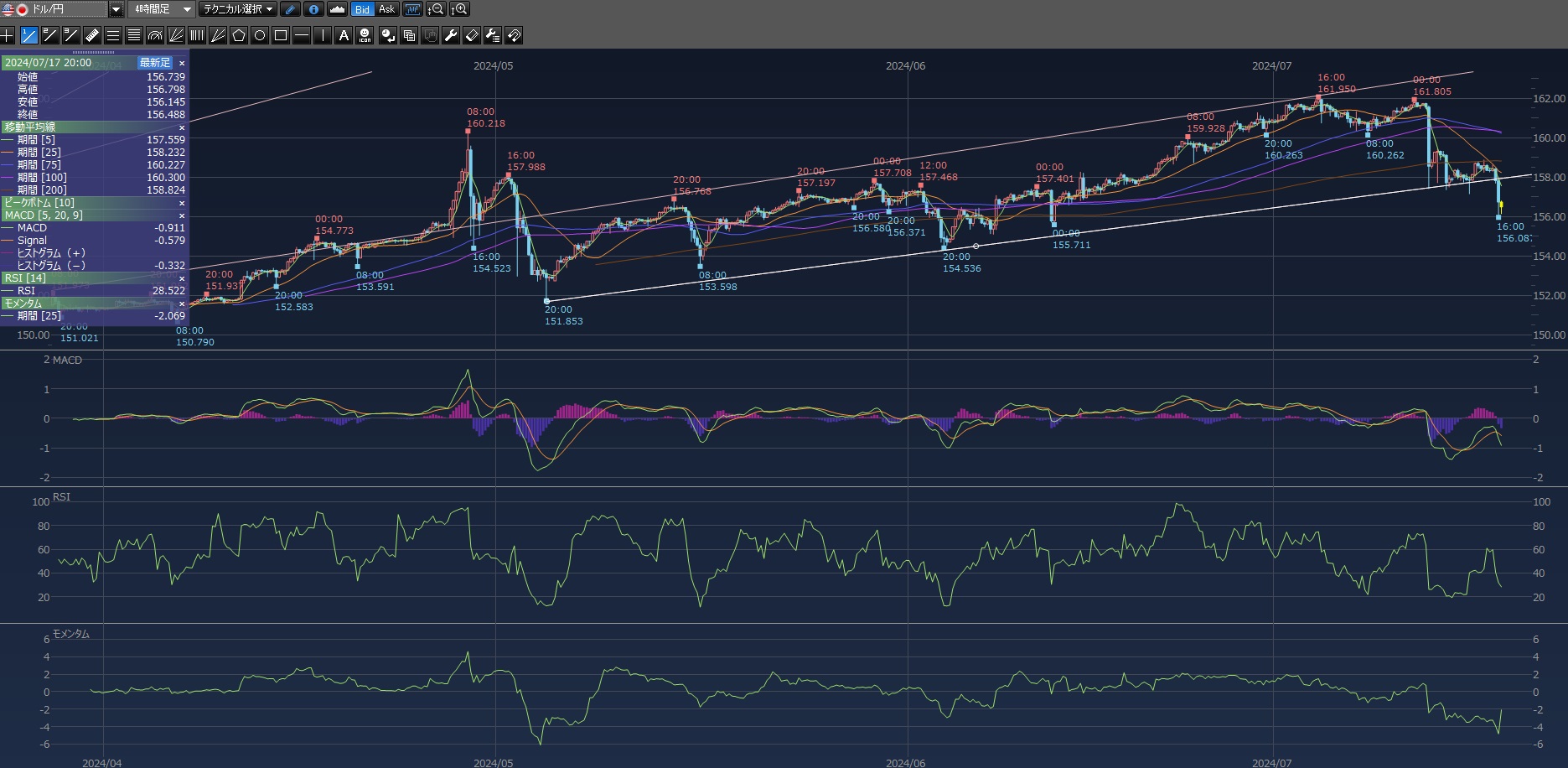Click the 期間 [25] orange line swatch
This screenshot has width=1568, height=768.
8,153
